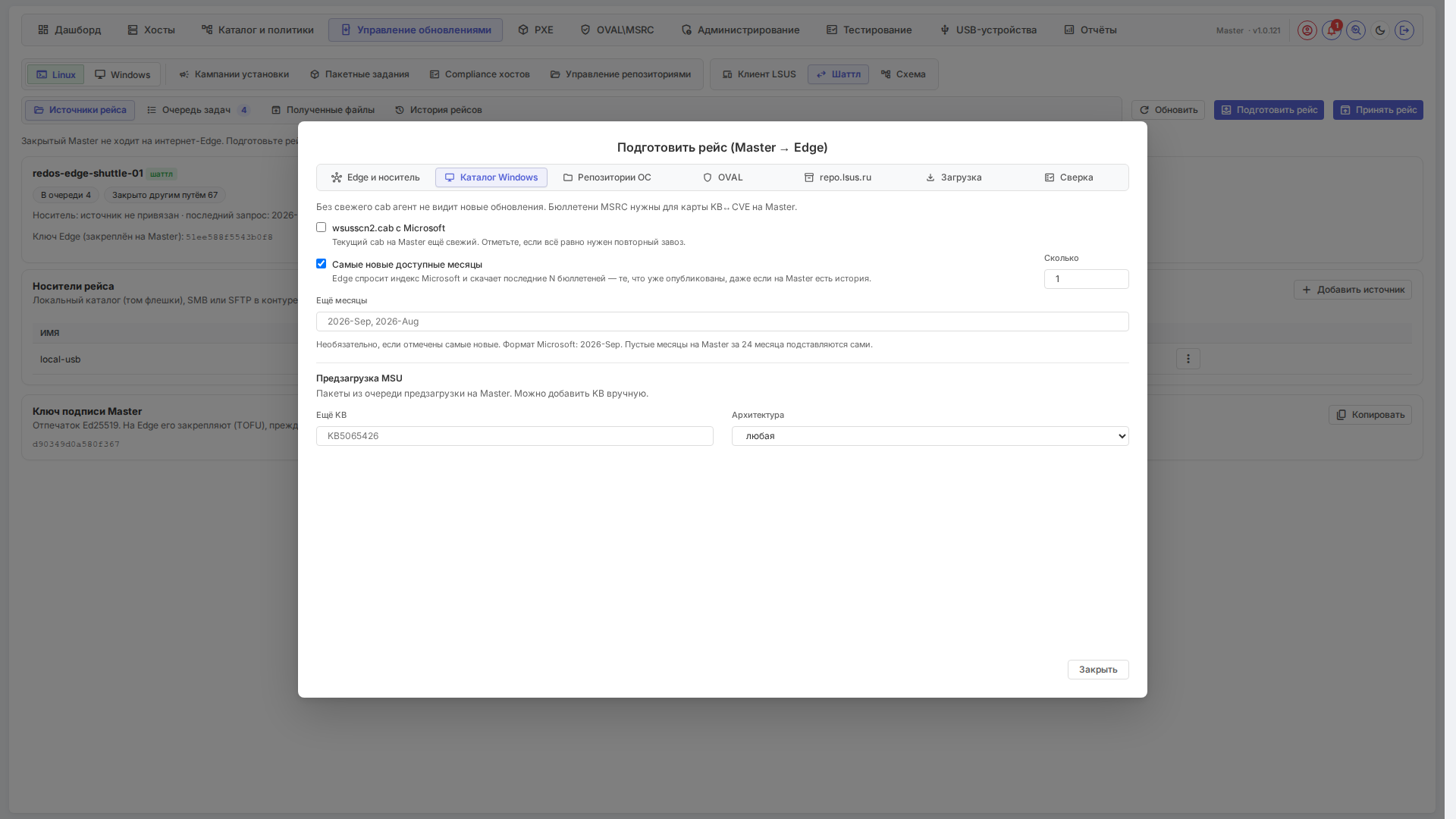Click the search magnifier icon in header
The image size is (1456, 819).
pyautogui.click(x=1356, y=30)
